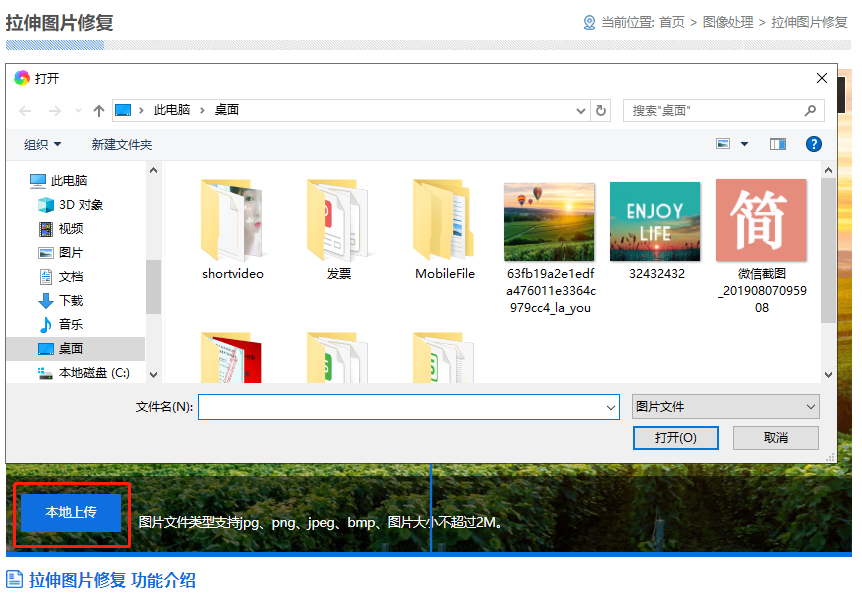Click the 新建文件夹 toolbar item
862x596 pixels.
(x=122, y=145)
